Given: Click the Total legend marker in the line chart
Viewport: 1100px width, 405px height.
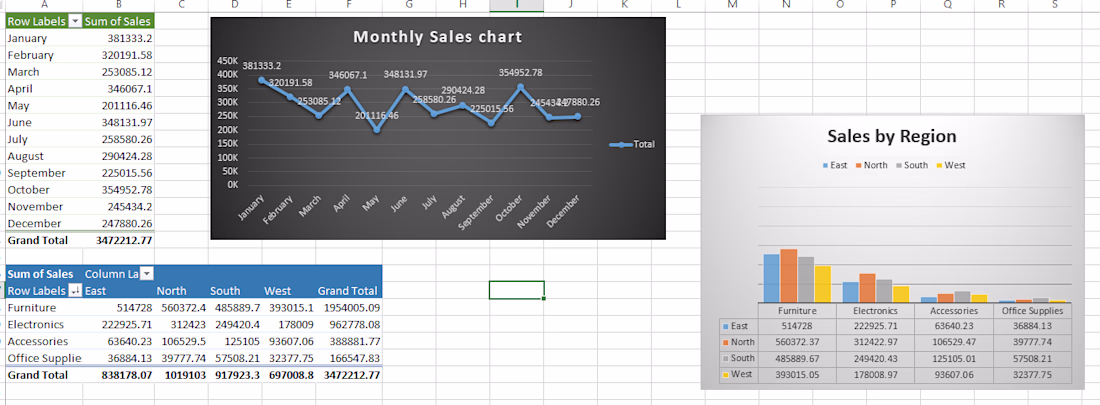Looking at the screenshot, I should (621, 145).
